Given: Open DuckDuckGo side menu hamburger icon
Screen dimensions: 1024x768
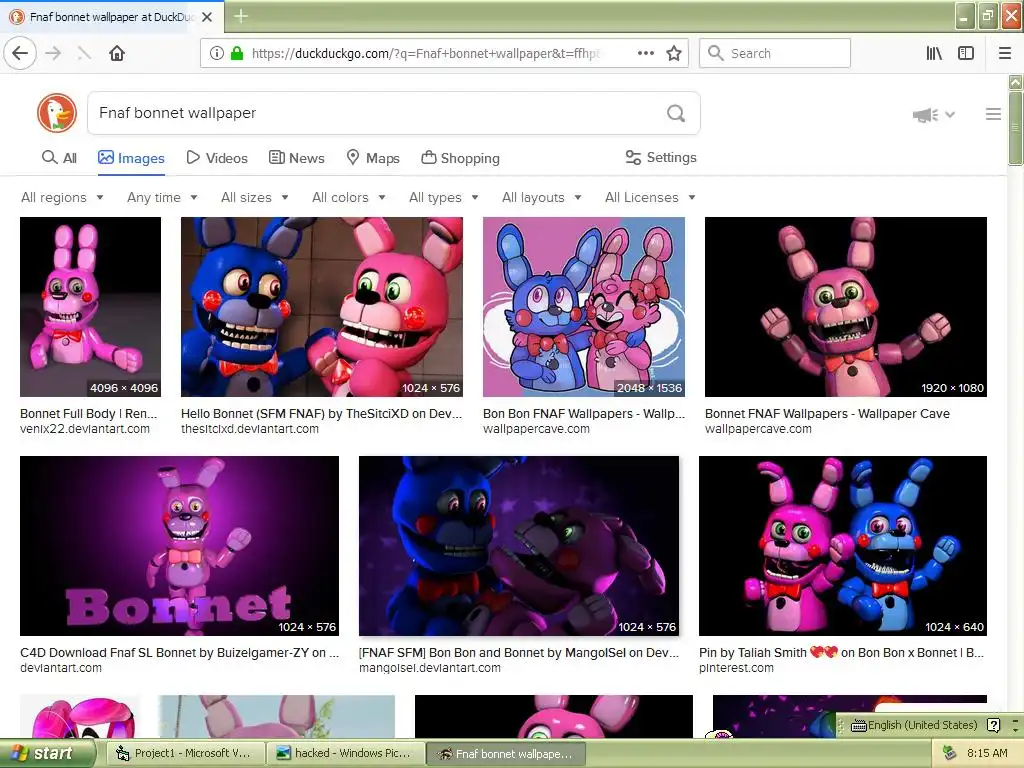Looking at the screenshot, I should coord(993,114).
